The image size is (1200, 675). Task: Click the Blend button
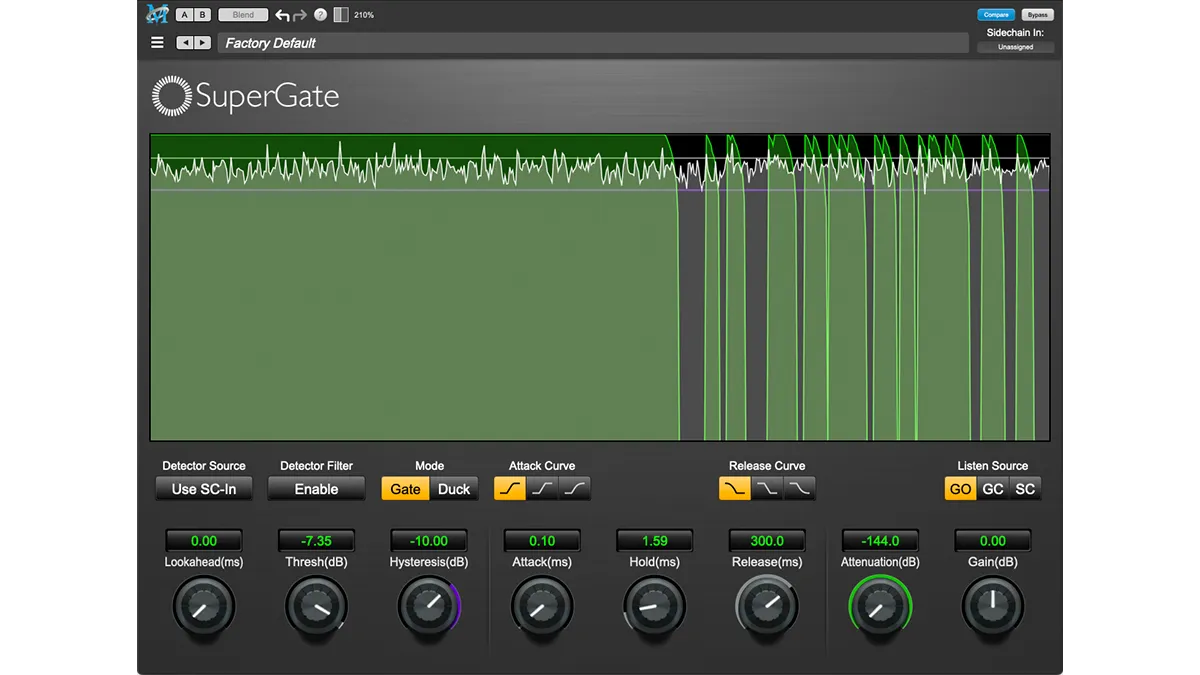point(243,15)
